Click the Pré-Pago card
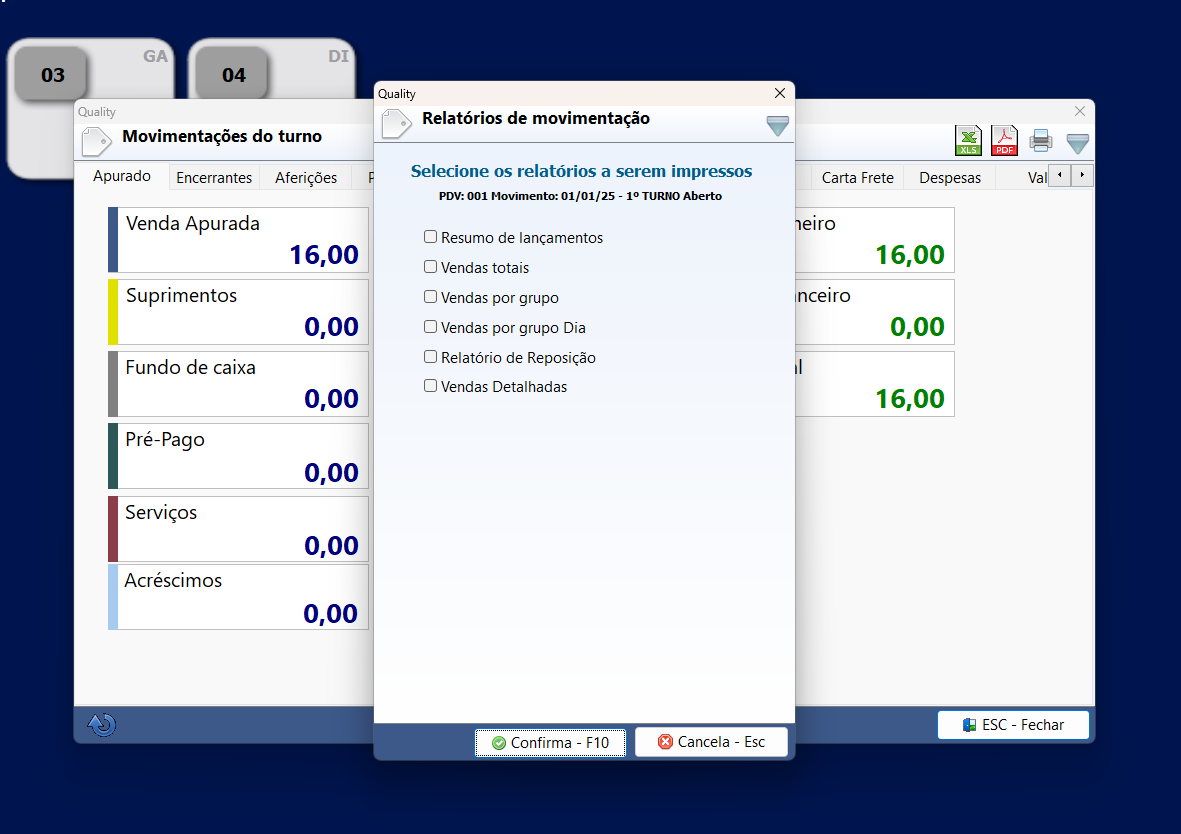The width and height of the screenshot is (1181, 834). pos(238,456)
